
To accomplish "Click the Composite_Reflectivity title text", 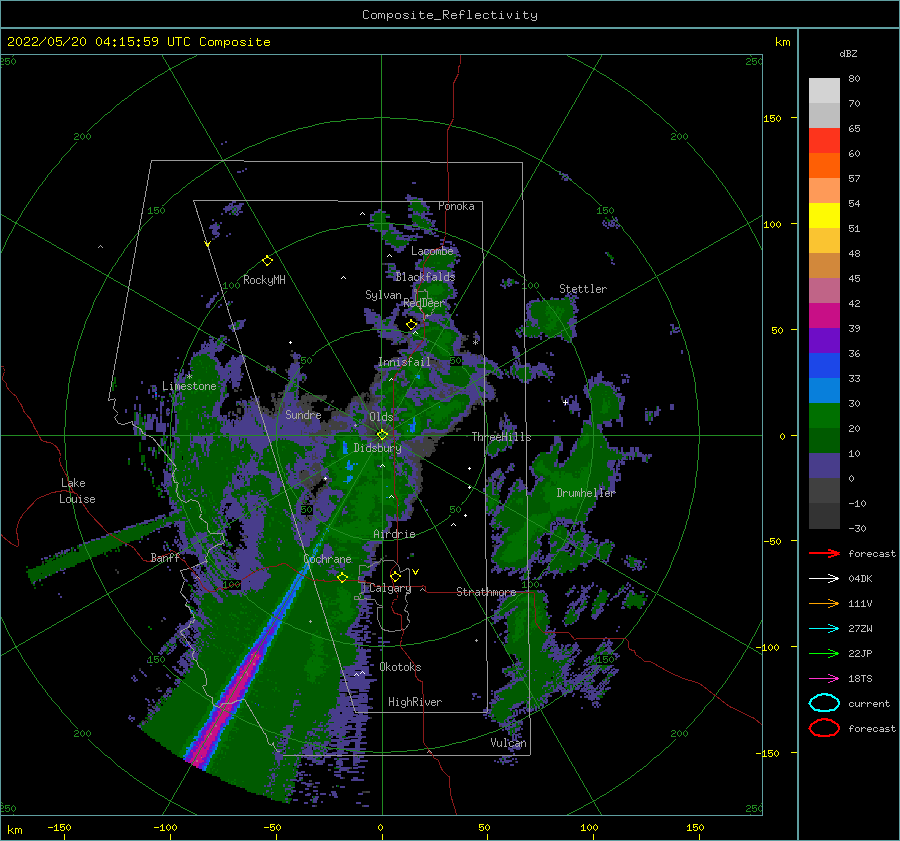I will point(449,15).
